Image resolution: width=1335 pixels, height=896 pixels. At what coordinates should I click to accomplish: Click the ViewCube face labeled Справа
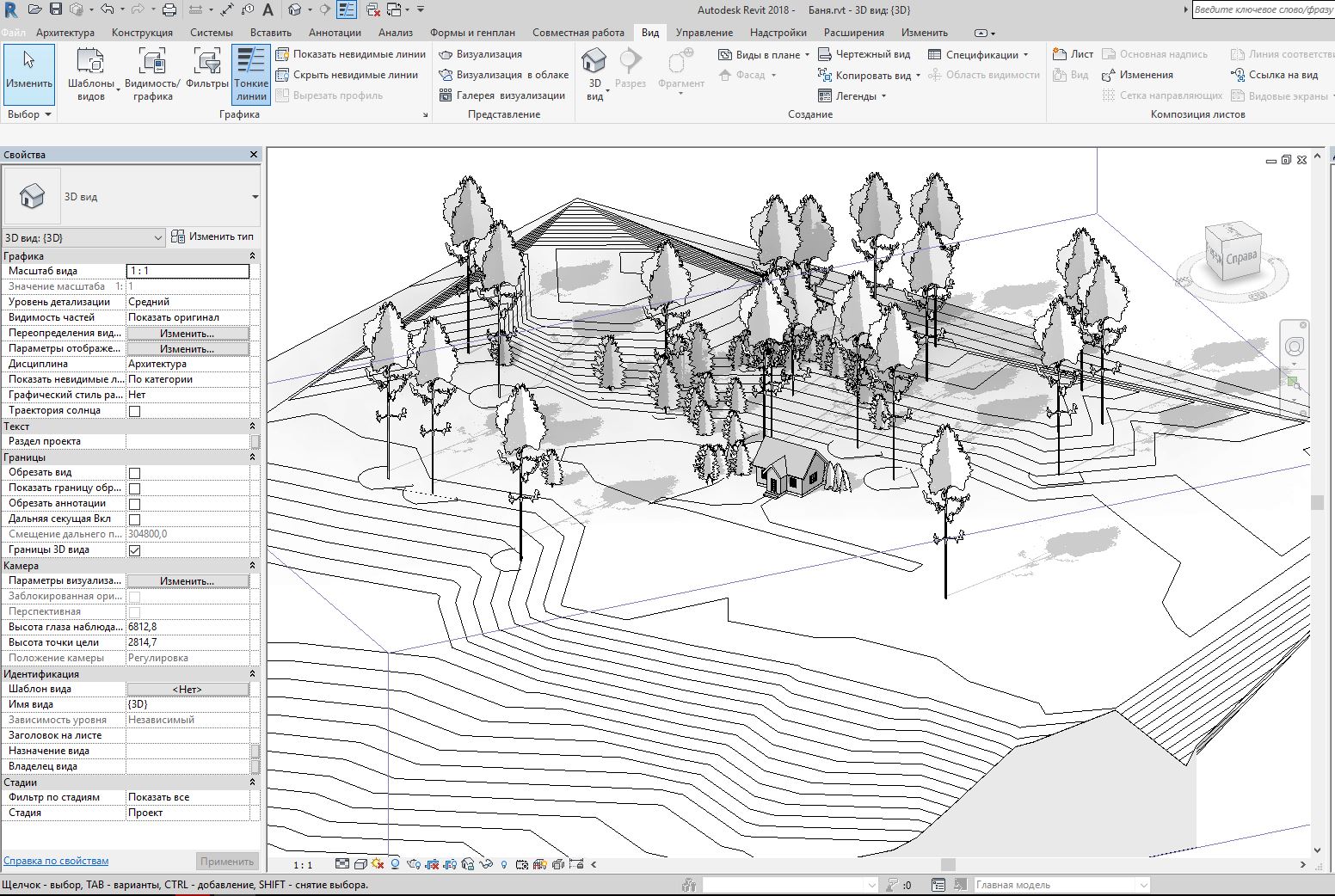point(1240,256)
